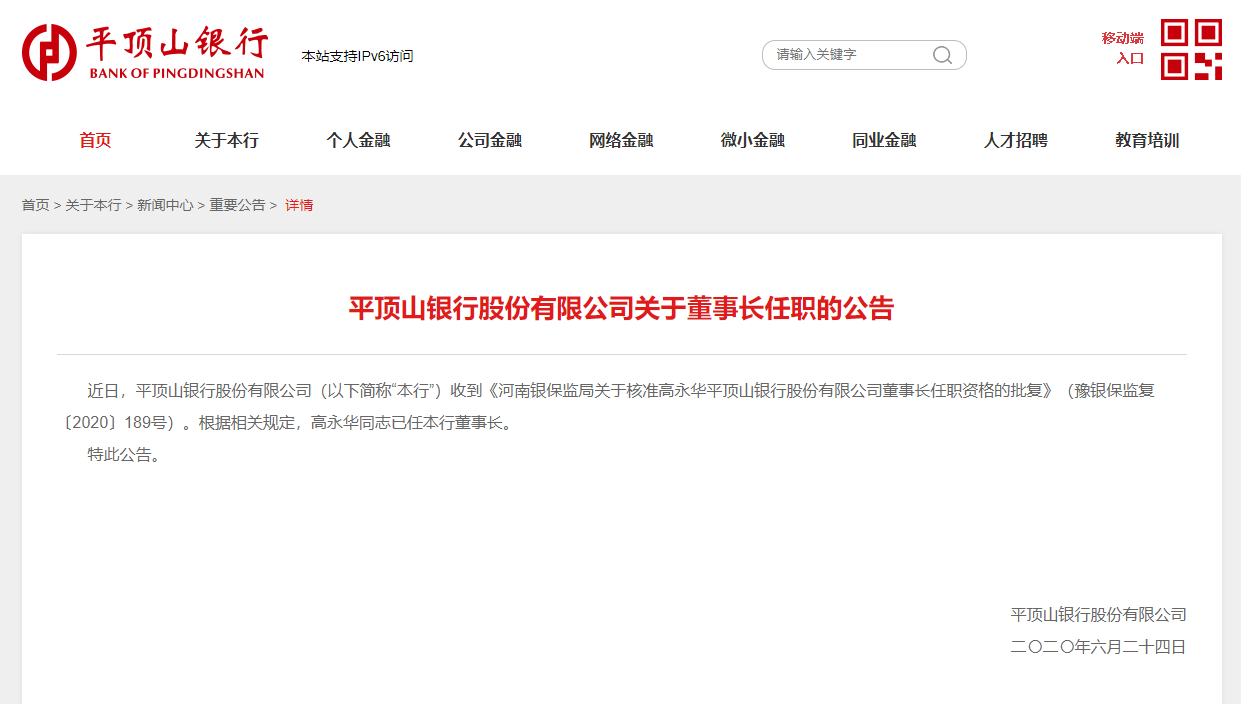
Task: Click 关于本行 in the breadcrumb trail
Action: pos(93,205)
